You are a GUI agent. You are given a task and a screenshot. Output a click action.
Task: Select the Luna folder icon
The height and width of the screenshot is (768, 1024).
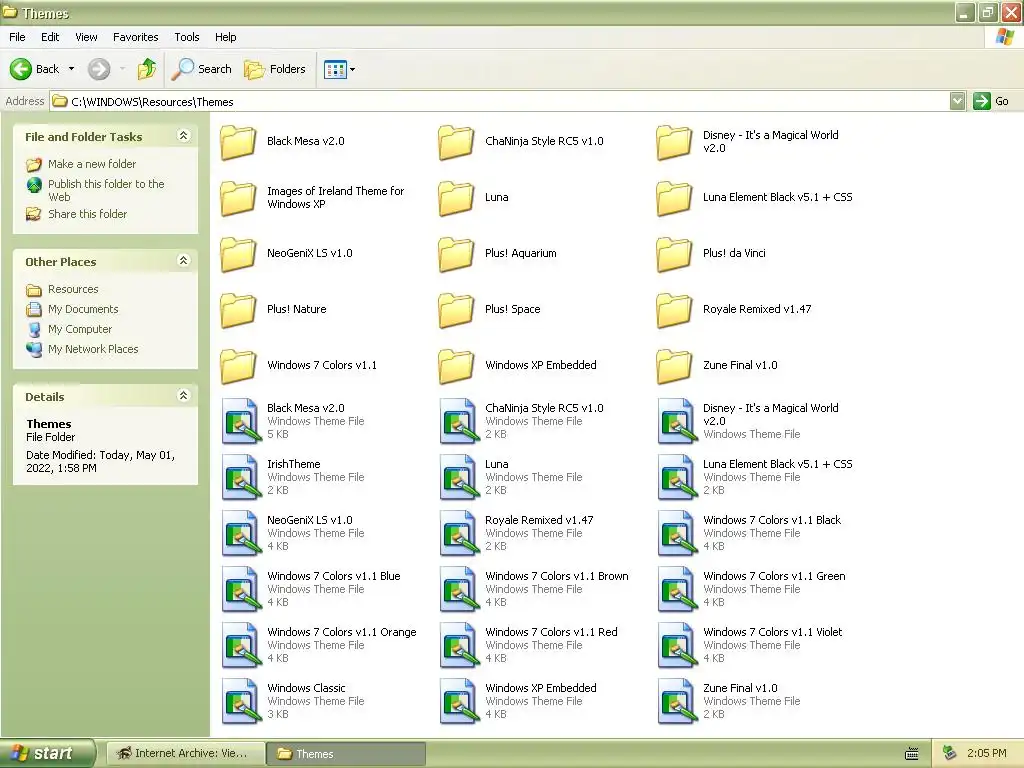coord(456,199)
